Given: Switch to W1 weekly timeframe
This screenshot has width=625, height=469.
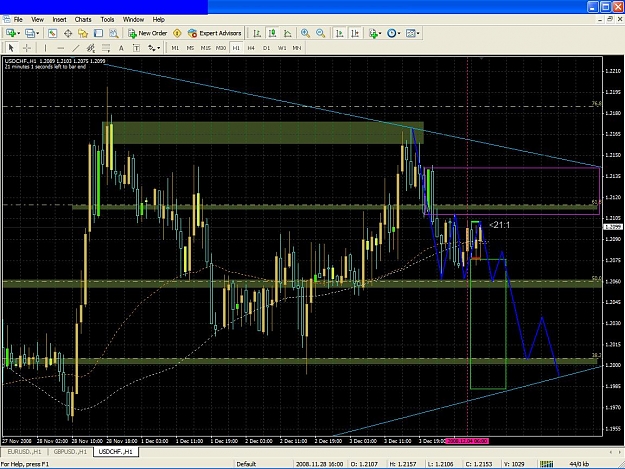Looking at the screenshot, I should pos(282,48).
